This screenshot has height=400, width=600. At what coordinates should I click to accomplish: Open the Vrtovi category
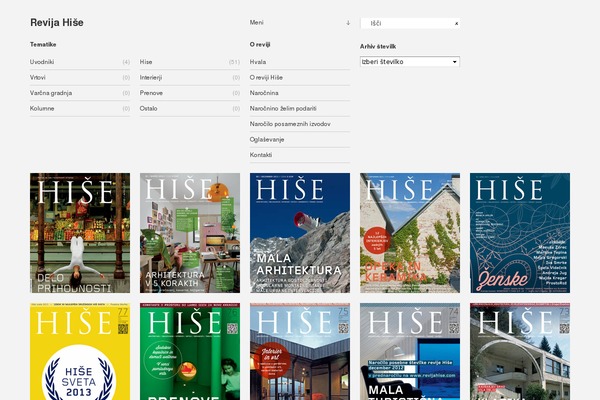[x=80, y=78]
